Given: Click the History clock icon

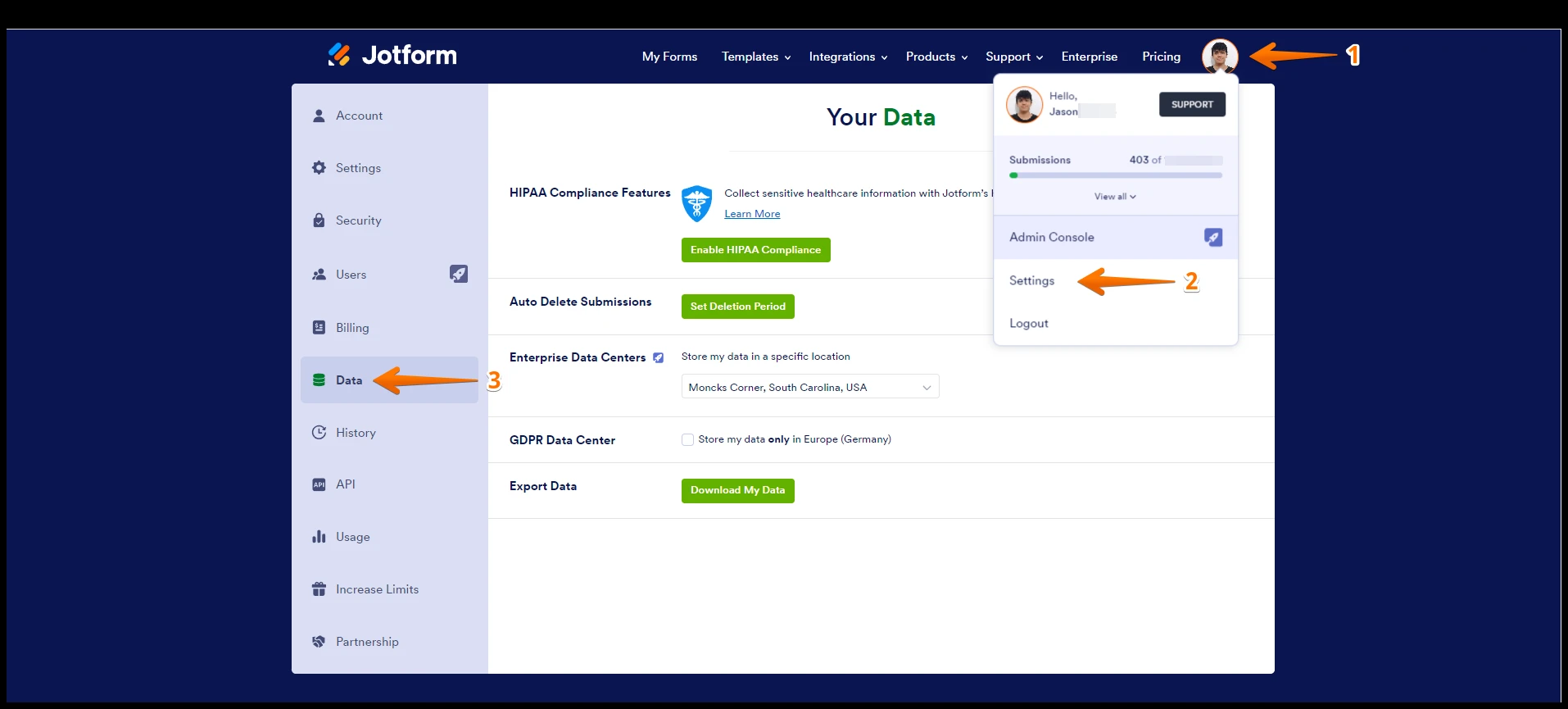Looking at the screenshot, I should (319, 433).
